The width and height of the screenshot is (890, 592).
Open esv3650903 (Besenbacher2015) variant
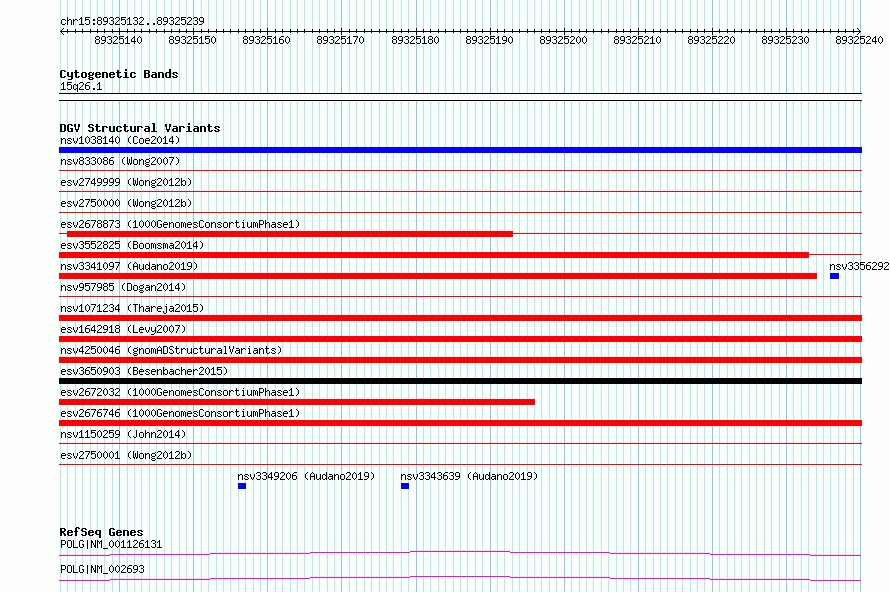pyautogui.click(x=144, y=371)
